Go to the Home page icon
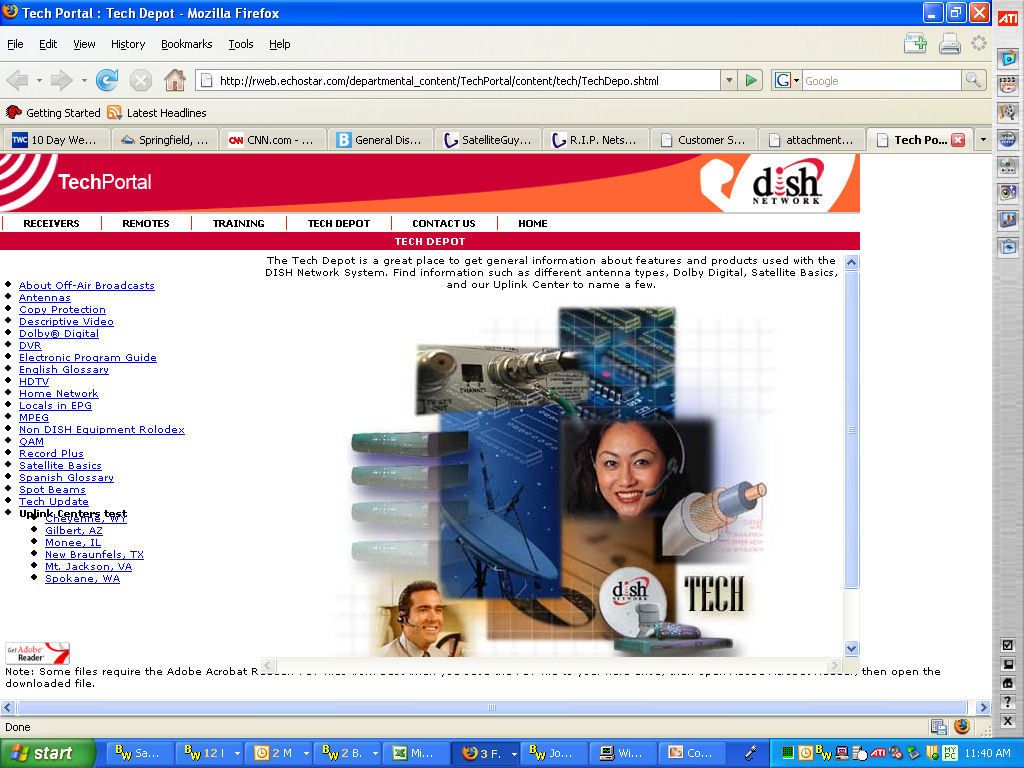 tap(174, 80)
